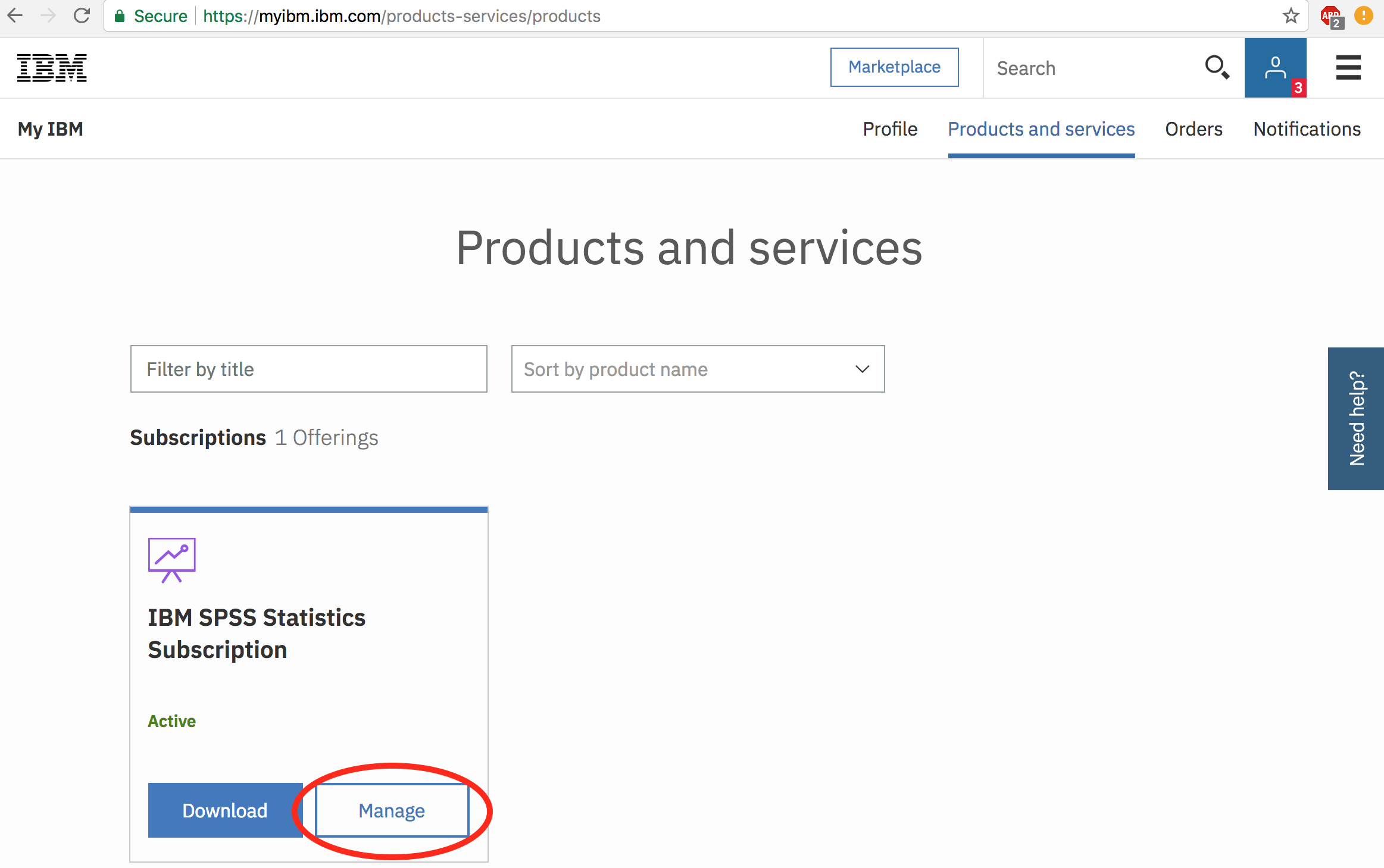This screenshot has width=1384, height=868.
Task: Open the Orders tab
Action: pos(1194,129)
